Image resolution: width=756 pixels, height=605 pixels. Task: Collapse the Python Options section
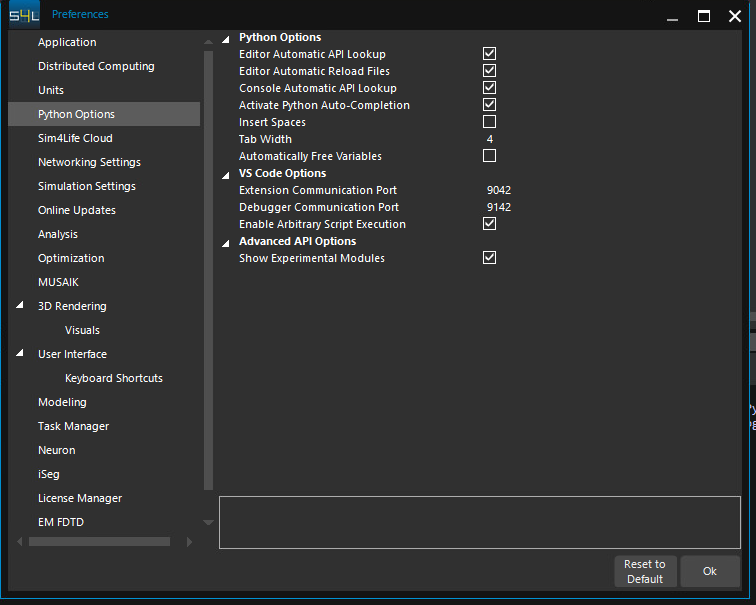click(226, 39)
